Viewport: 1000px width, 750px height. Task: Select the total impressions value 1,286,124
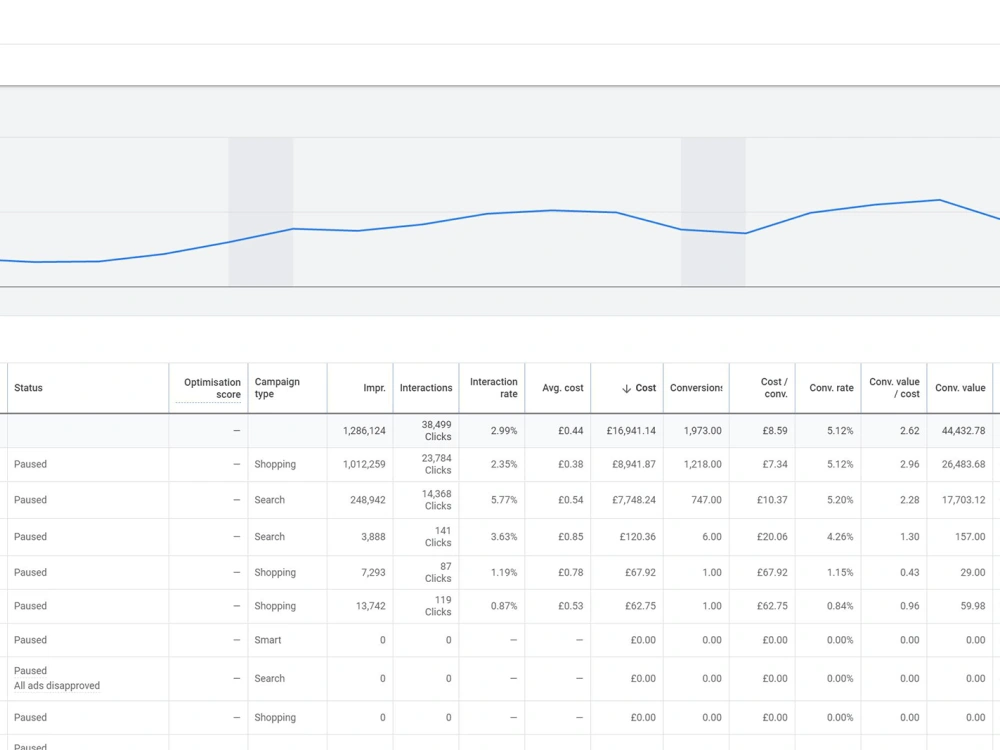click(364, 431)
